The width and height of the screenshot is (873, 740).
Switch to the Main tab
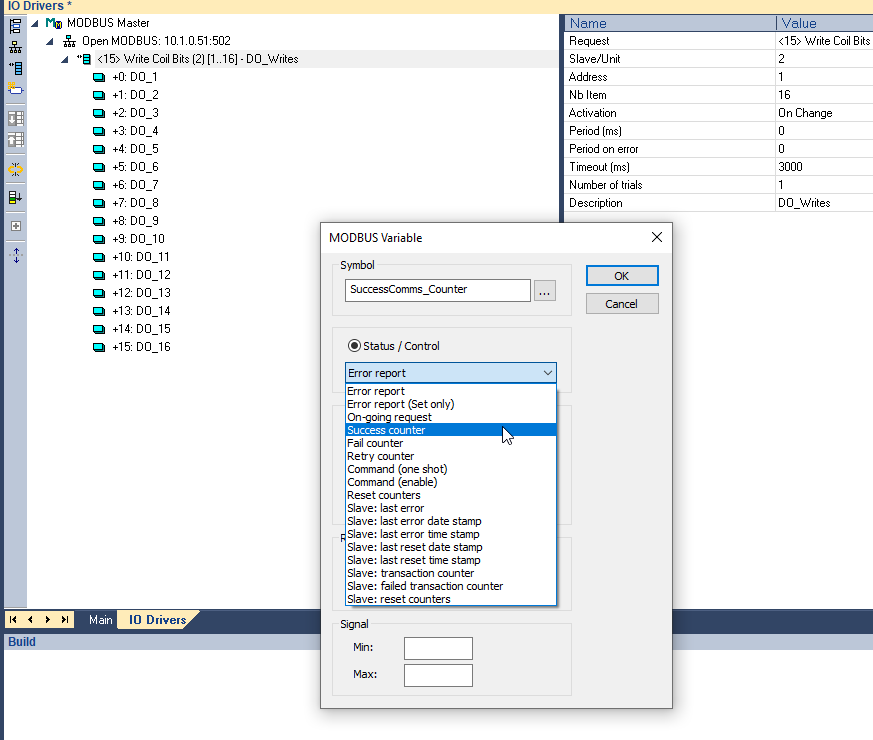click(100, 620)
